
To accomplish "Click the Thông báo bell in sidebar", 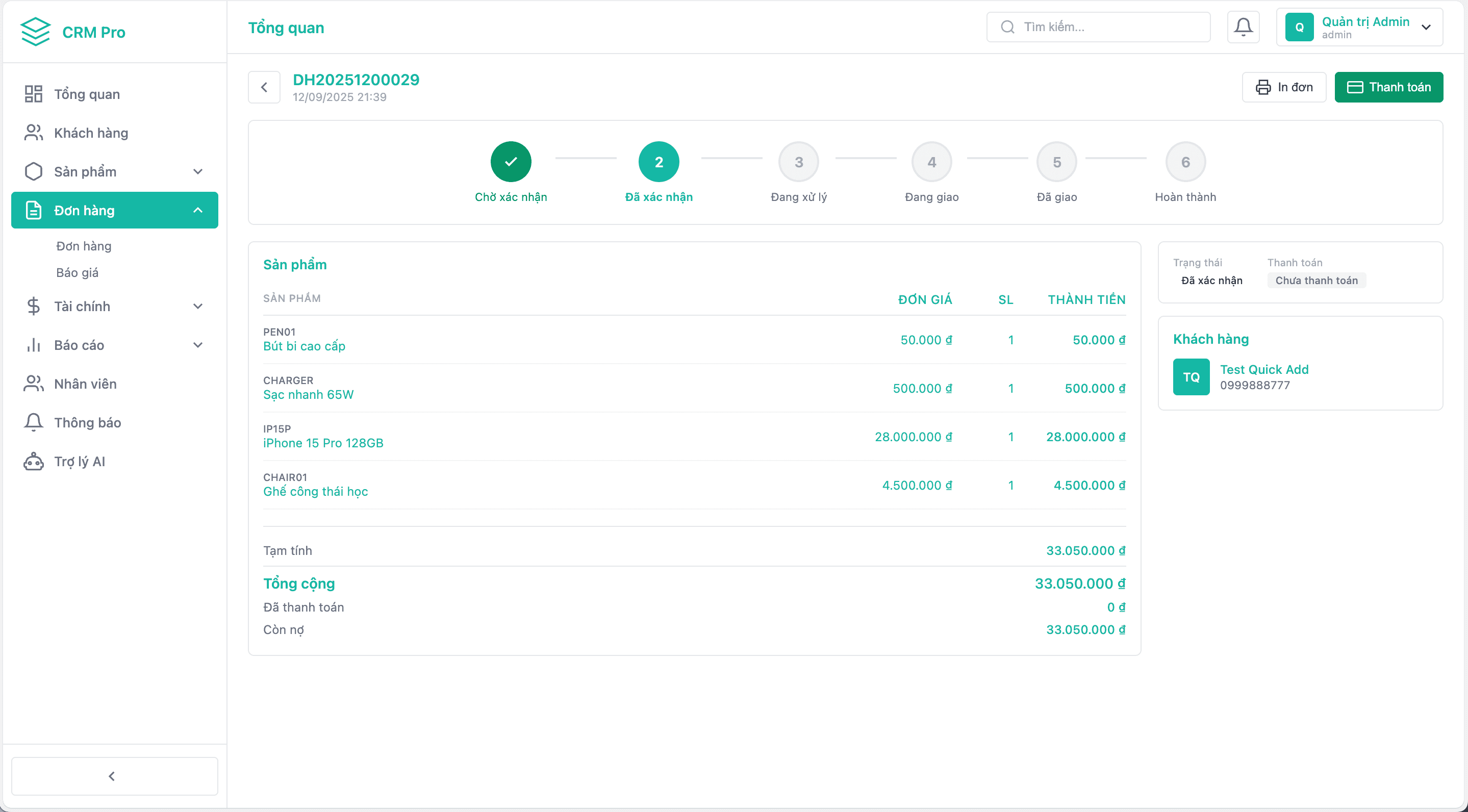I will [x=34, y=422].
